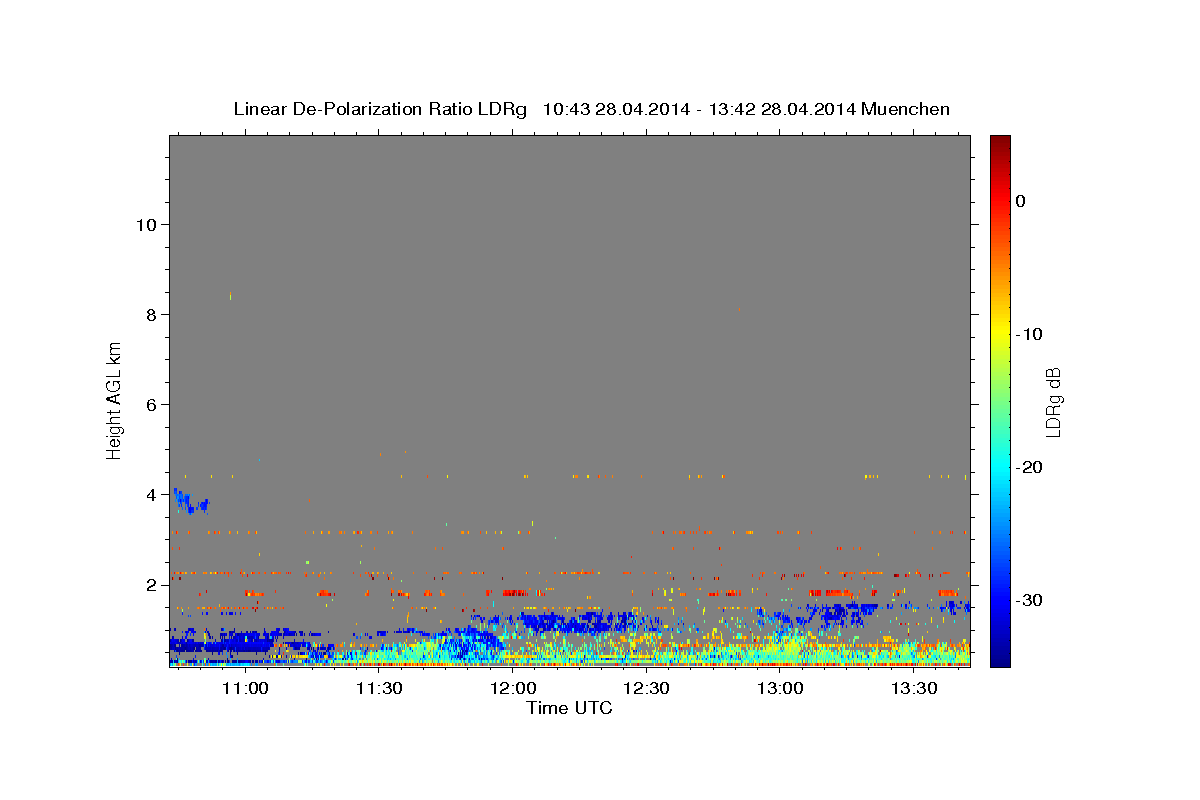
Task: Click the 11:30 time tick label
Action: pyautogui.click(x=378, y=688)
